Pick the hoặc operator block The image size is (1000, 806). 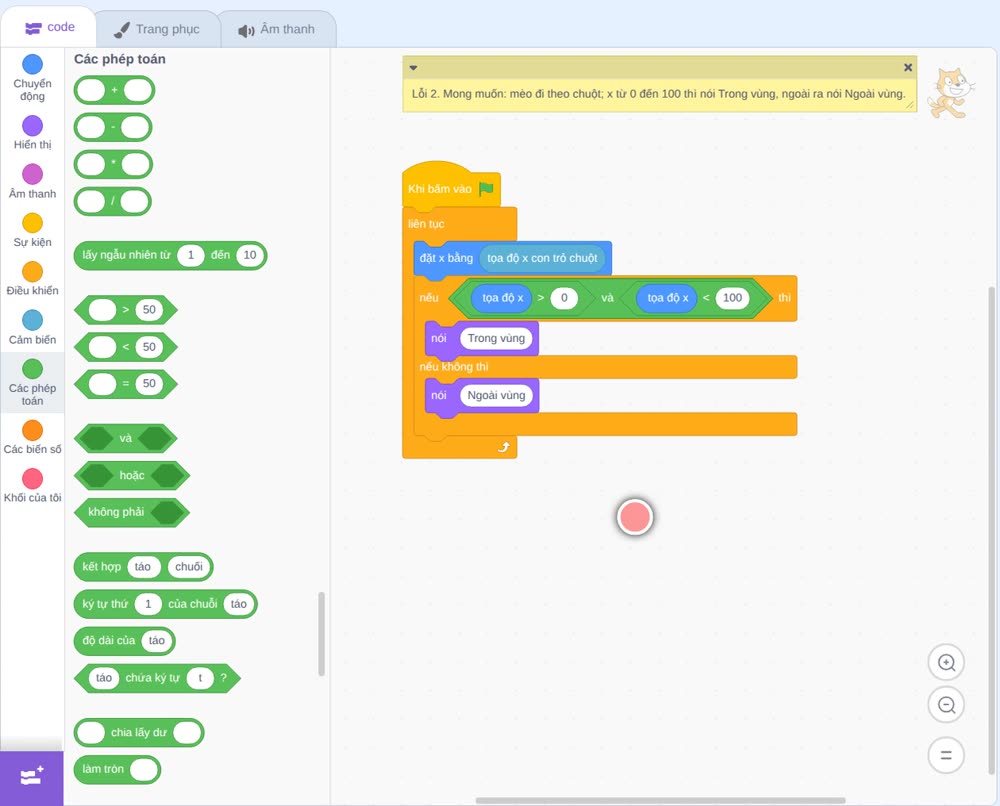click(131, 476)
